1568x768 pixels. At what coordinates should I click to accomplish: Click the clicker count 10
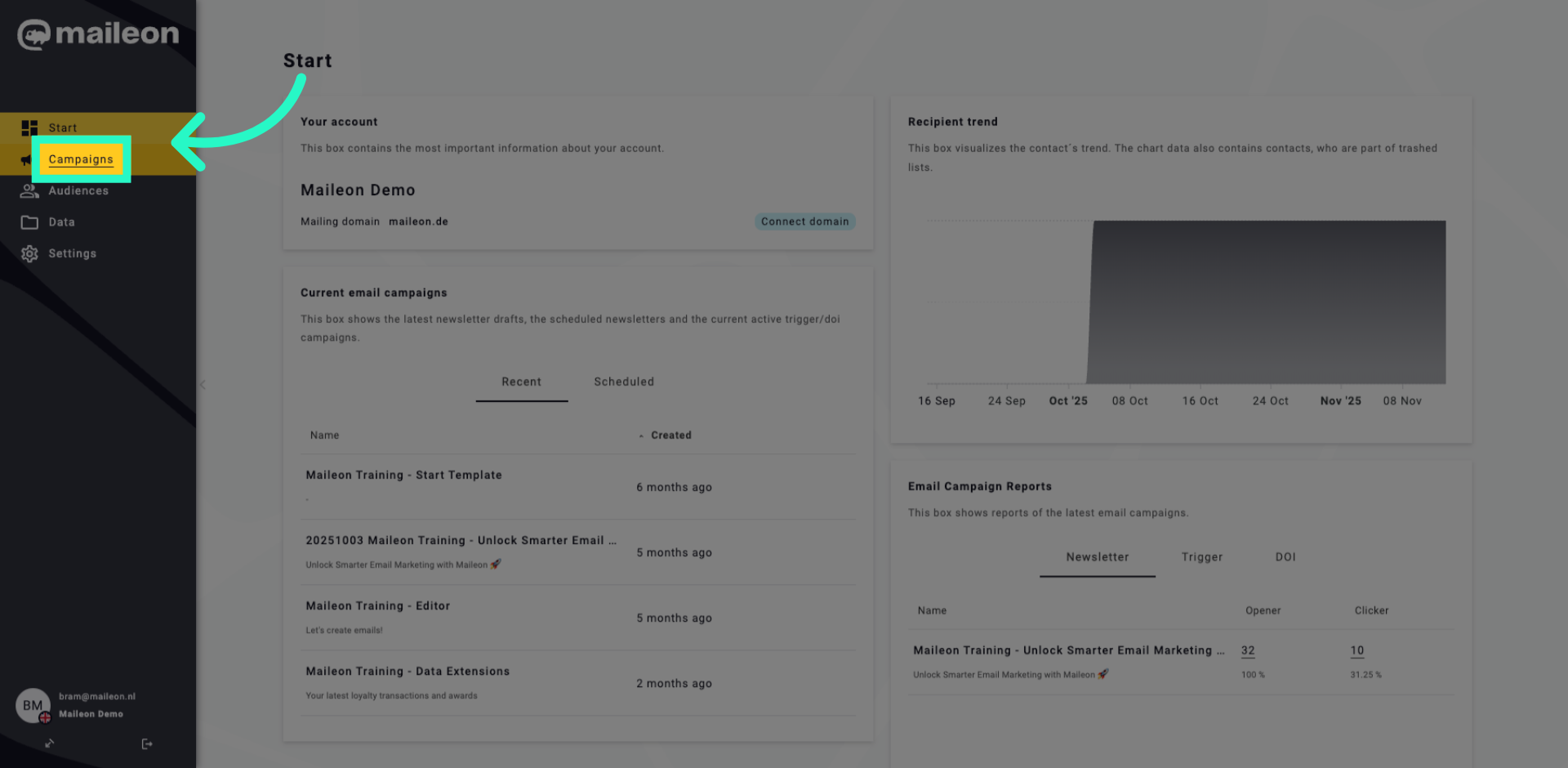click(x=1357, y=650)
